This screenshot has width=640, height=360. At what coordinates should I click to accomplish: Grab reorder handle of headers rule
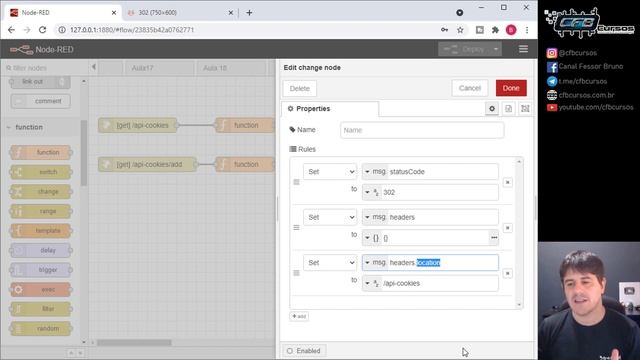pyautogui.click(x=296, y=228)
